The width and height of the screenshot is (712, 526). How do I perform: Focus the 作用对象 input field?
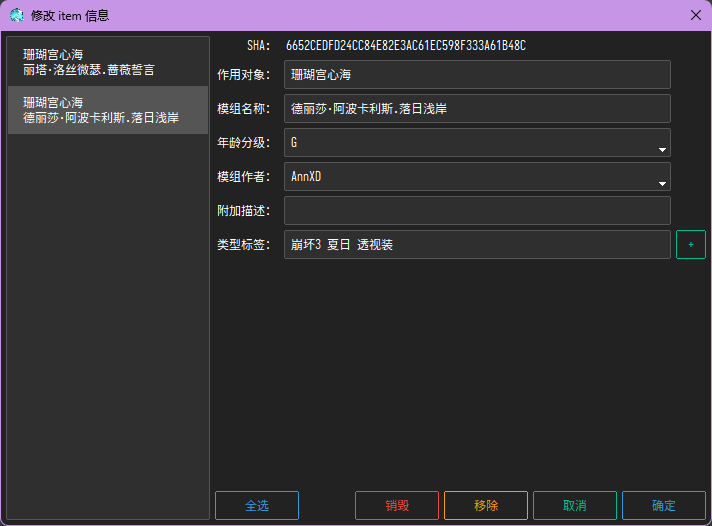[477, 74]
